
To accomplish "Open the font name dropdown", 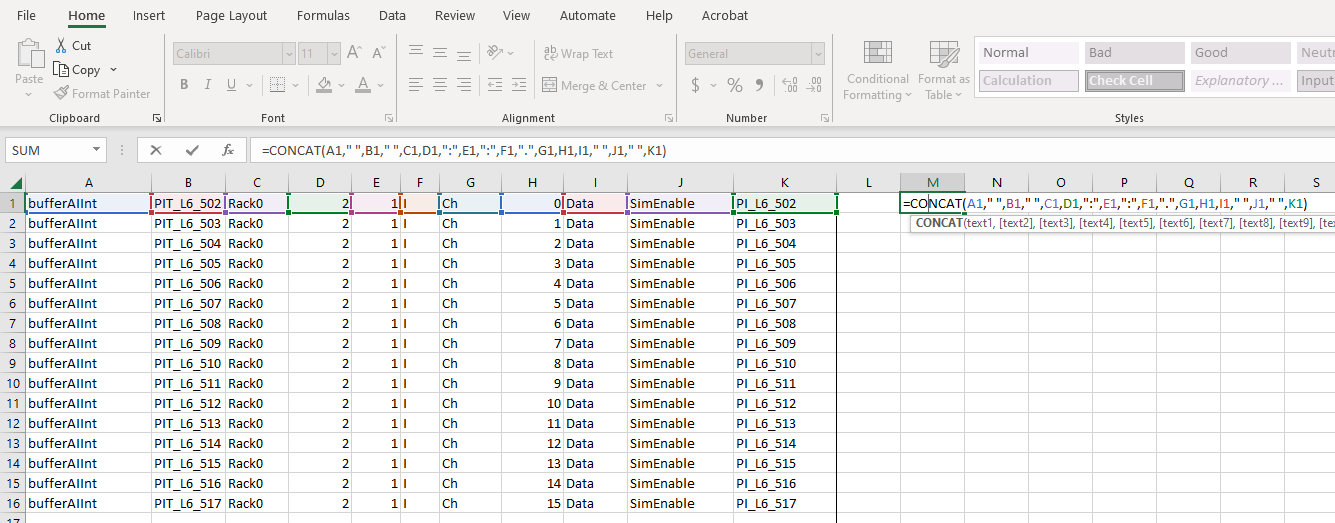I will [288, 54].
